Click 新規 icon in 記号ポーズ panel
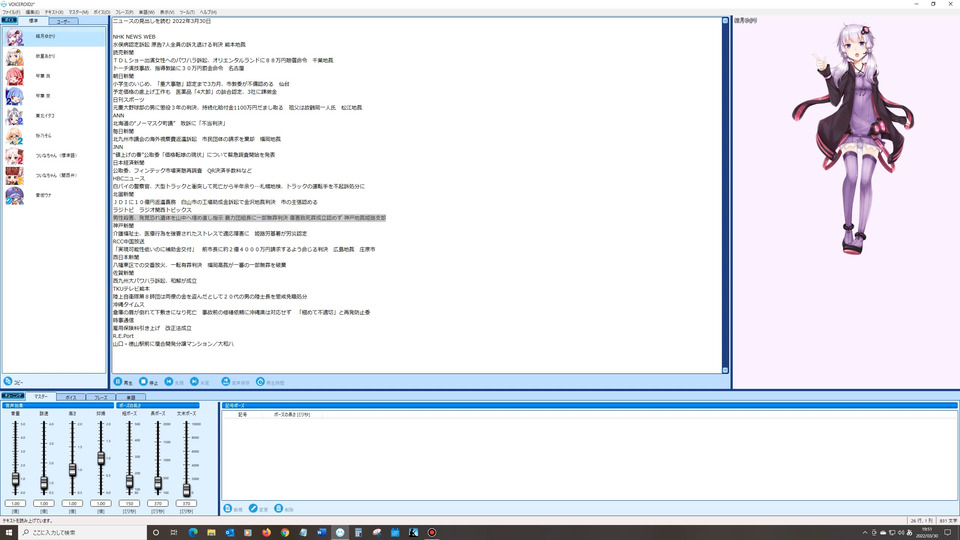The width and height of the screenshot is (960, 540). 228,508
